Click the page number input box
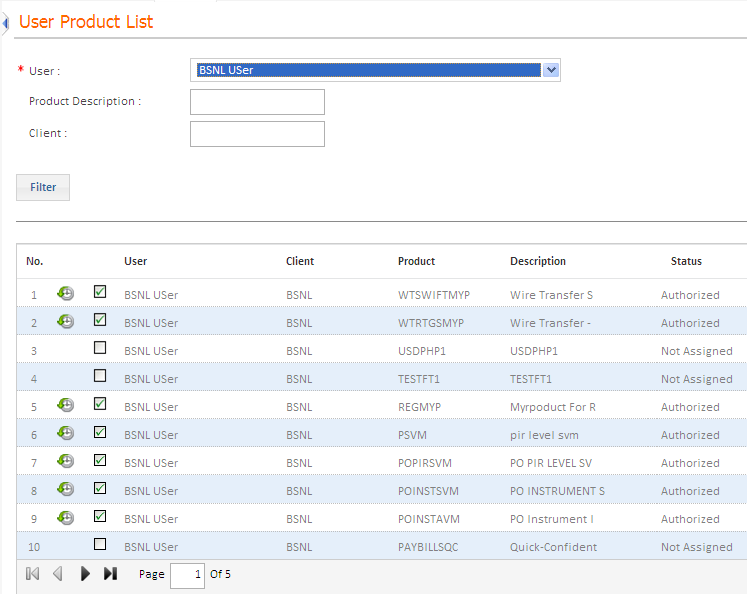 click(x=187, y=575)
